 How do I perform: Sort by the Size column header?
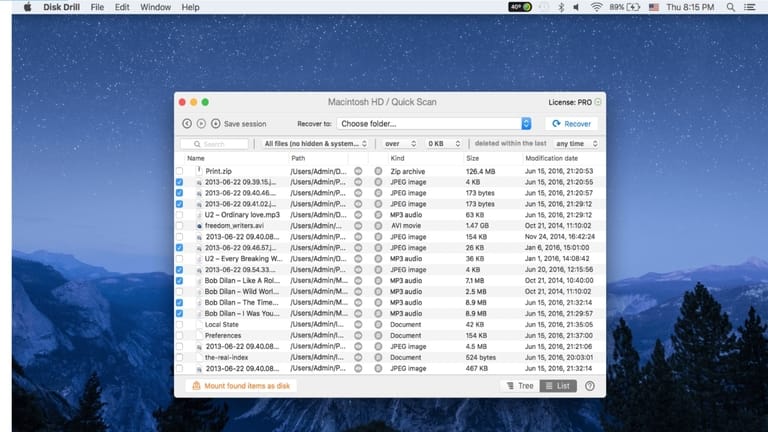[x=473, y=158]
